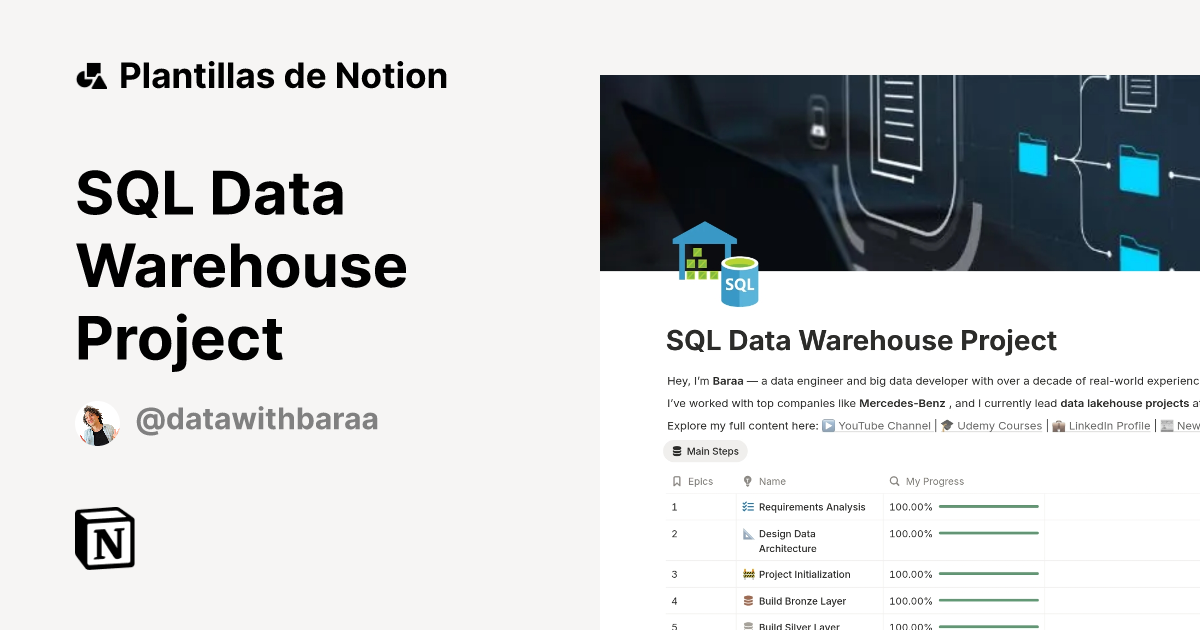The width and height of the screenshot is (1200, 630).
Task: Click the @datawithbaraa avatar photo
Action: (98, 423)
